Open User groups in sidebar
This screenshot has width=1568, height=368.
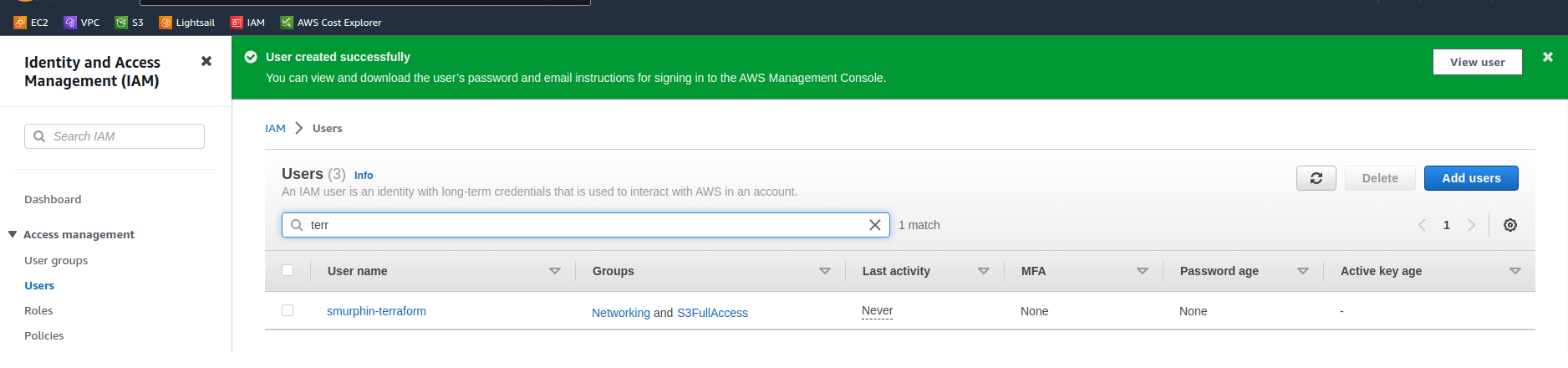(56, 260)
